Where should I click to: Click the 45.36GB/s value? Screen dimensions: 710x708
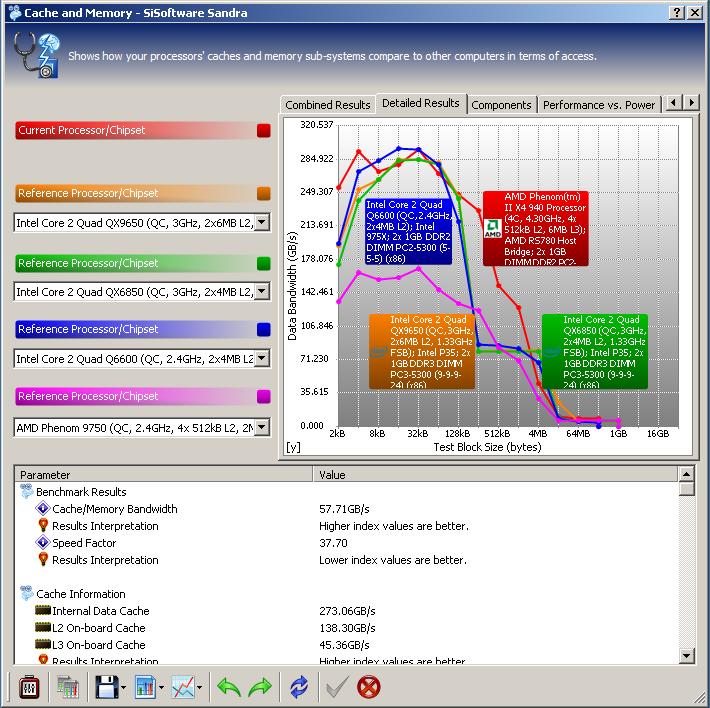tap(344, 644)
